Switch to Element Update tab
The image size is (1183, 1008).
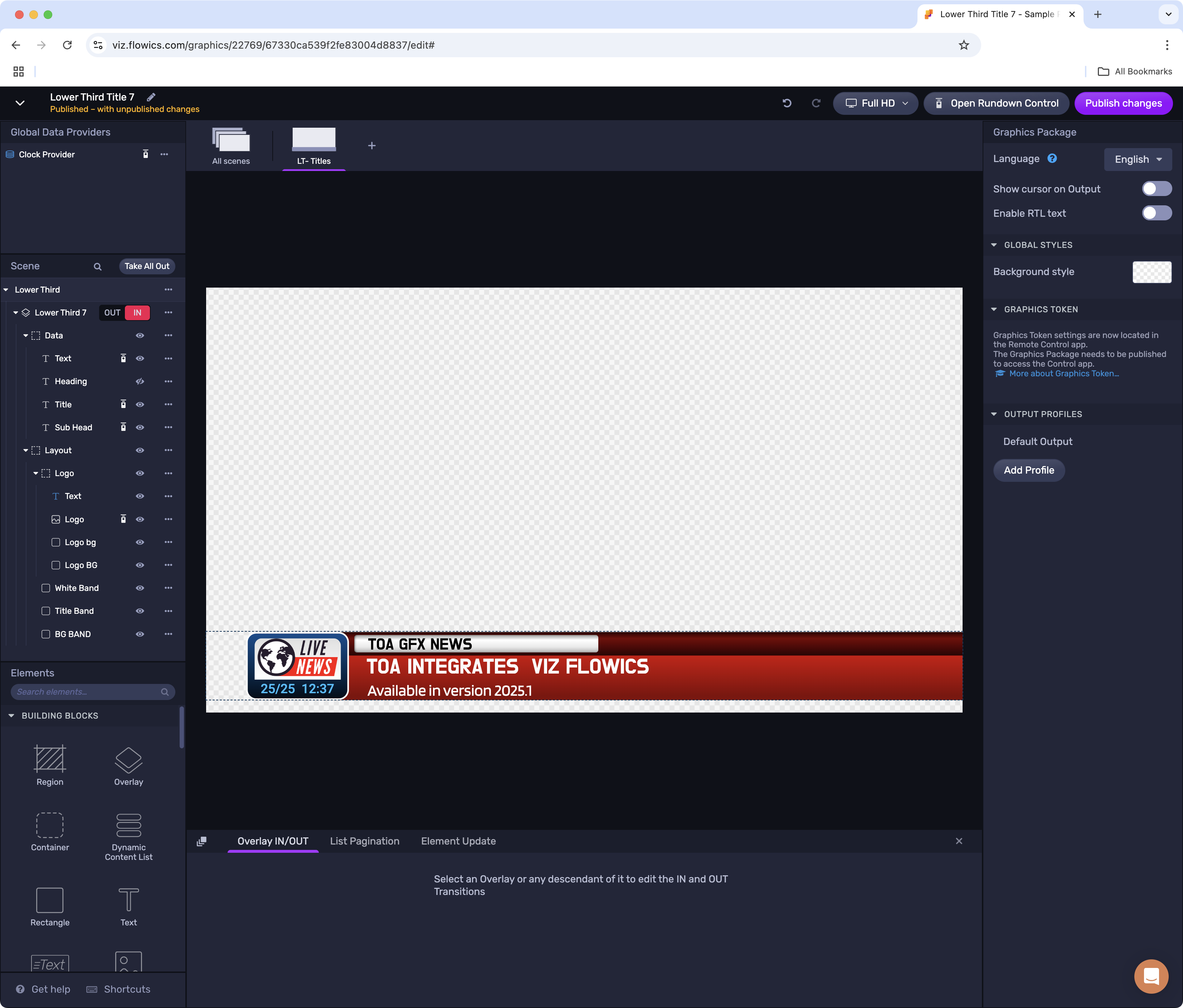[x=458, y=841]
